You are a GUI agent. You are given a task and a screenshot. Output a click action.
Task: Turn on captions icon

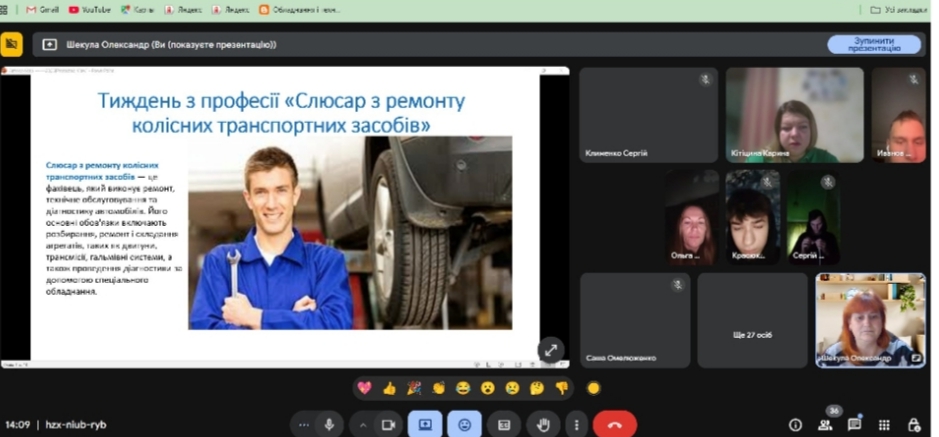[x=504, y=424]
